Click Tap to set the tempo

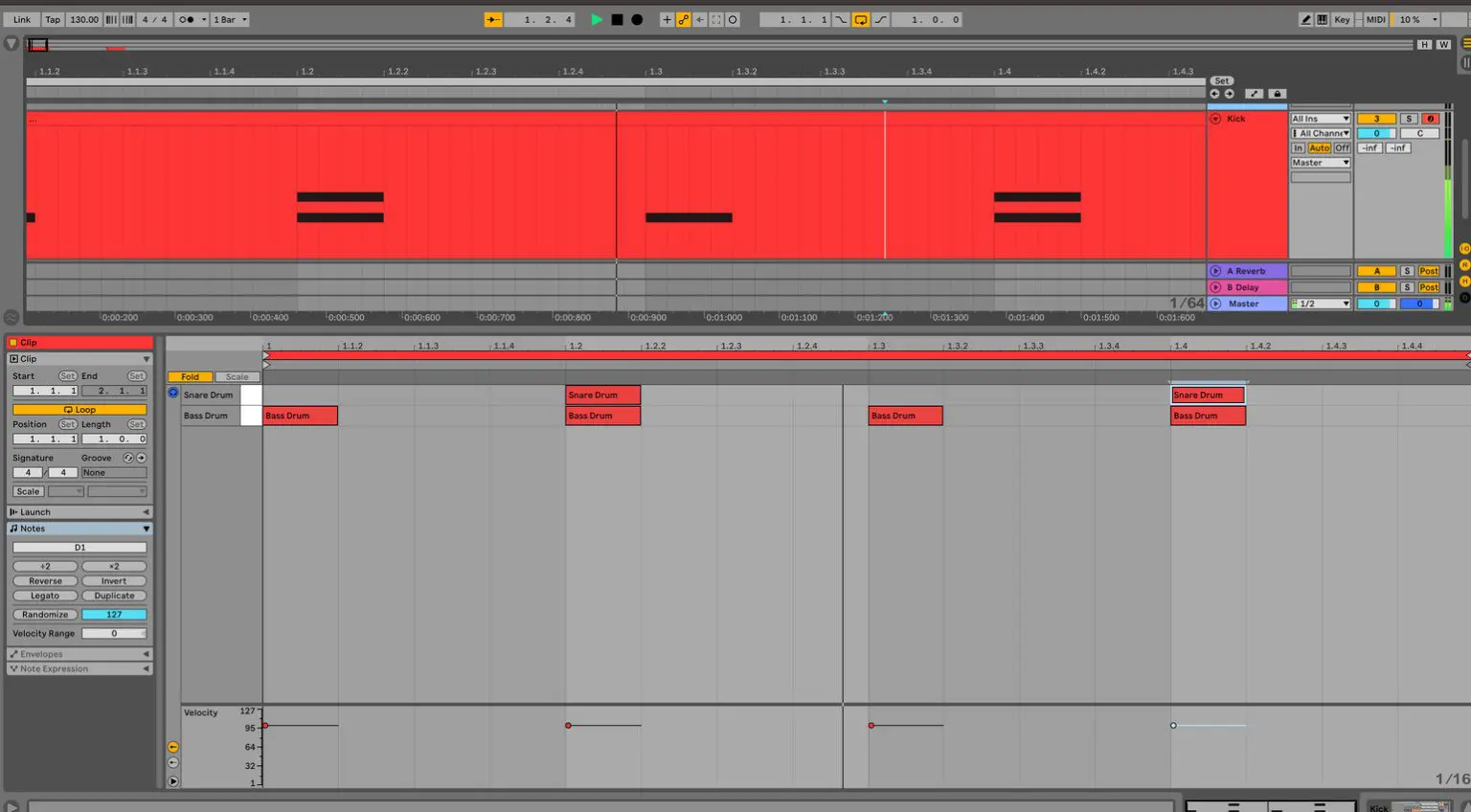pos(53,19)
